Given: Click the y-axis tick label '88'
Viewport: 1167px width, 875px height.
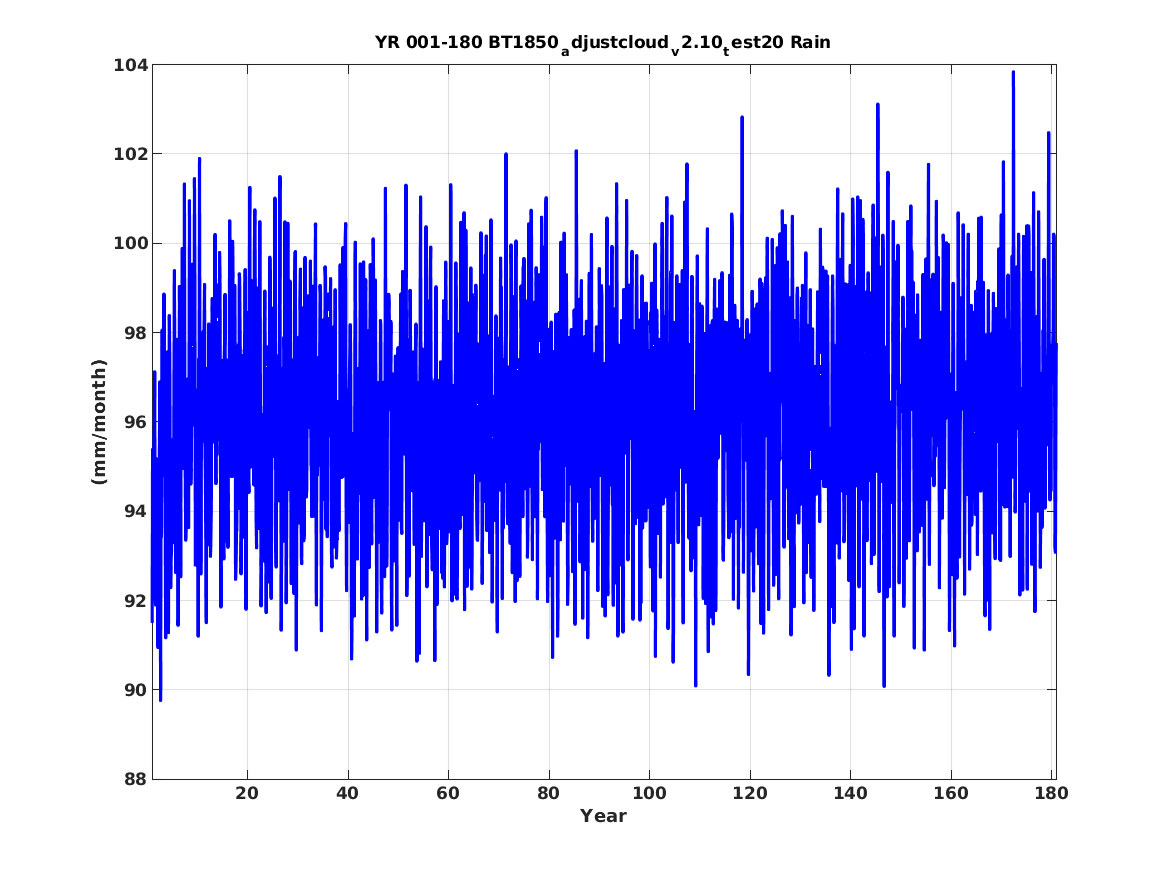Looking at the screenshot, I should click(x=136, y=779).
